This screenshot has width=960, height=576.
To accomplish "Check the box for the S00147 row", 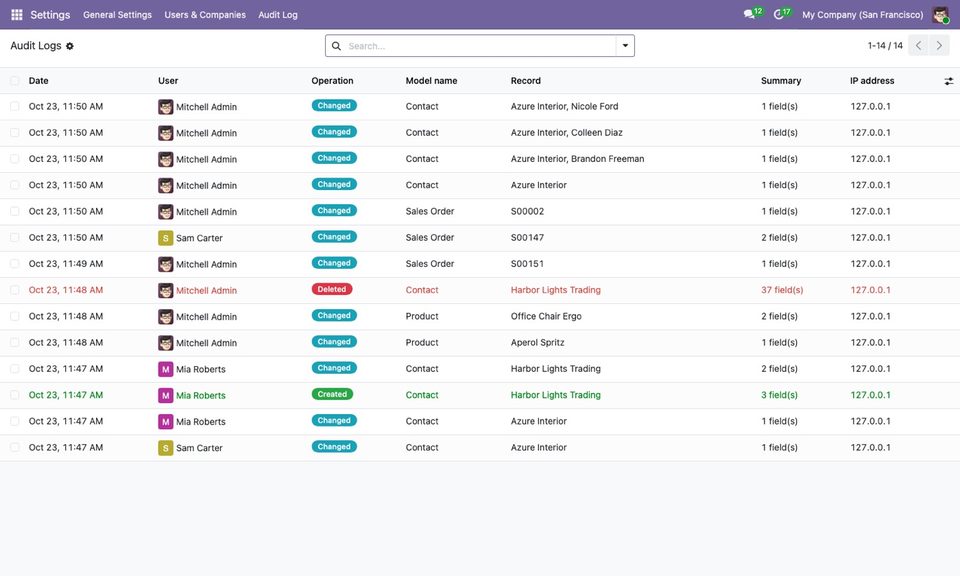I will tap(15, 238).
